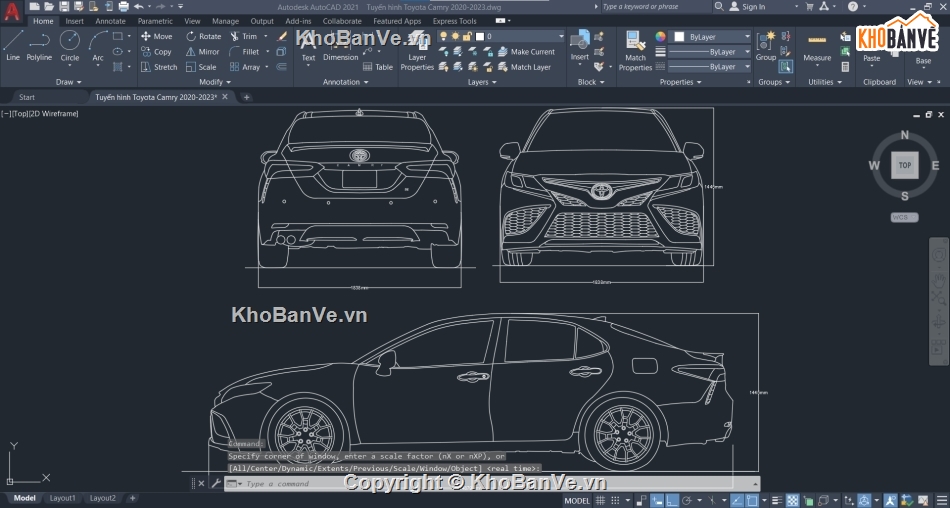Open a drawing with the Open folder icon
The image size is (950, 508).
(x=49, y=7)
